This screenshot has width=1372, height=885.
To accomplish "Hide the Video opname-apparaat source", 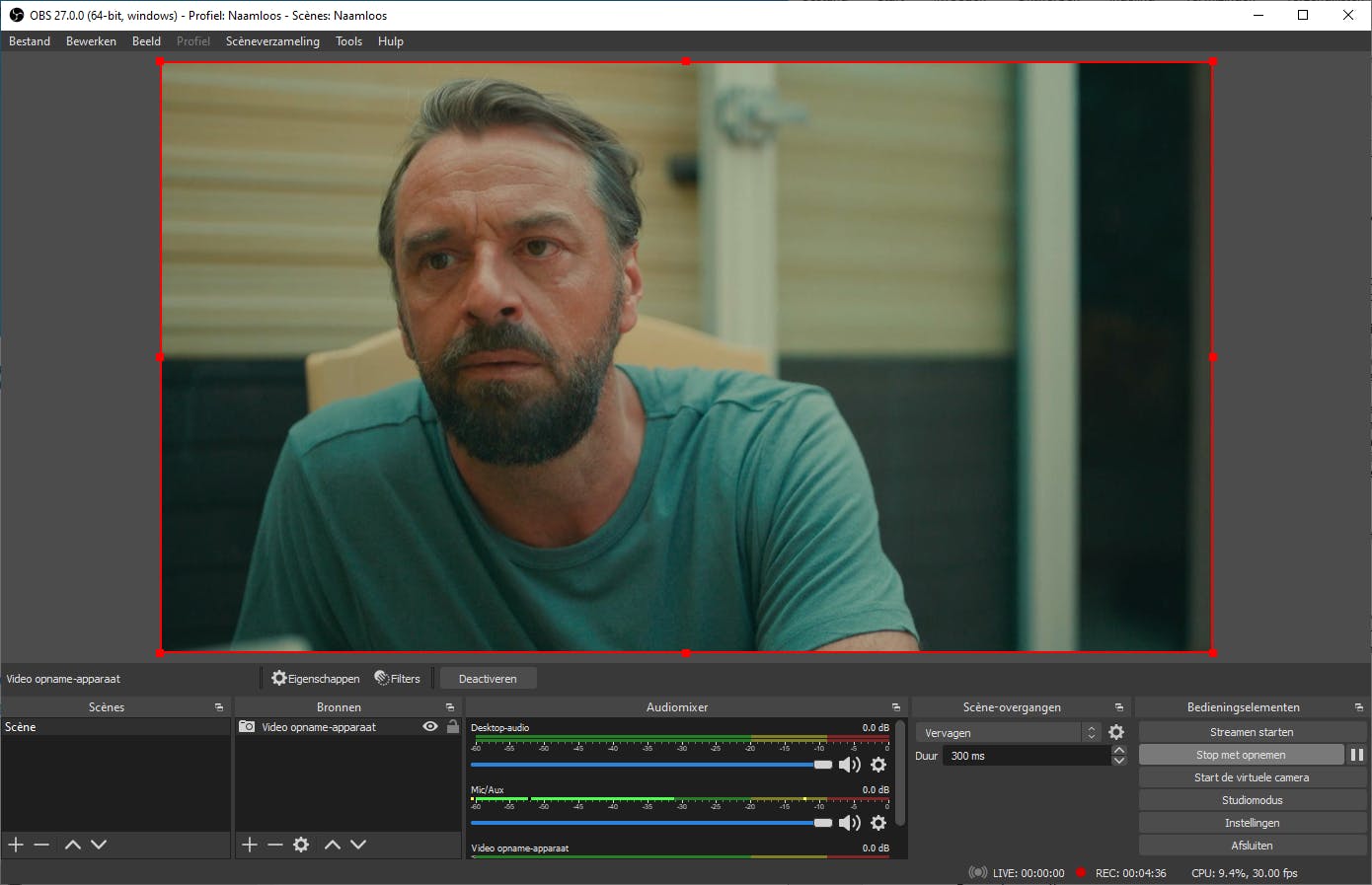I will 430,726.
